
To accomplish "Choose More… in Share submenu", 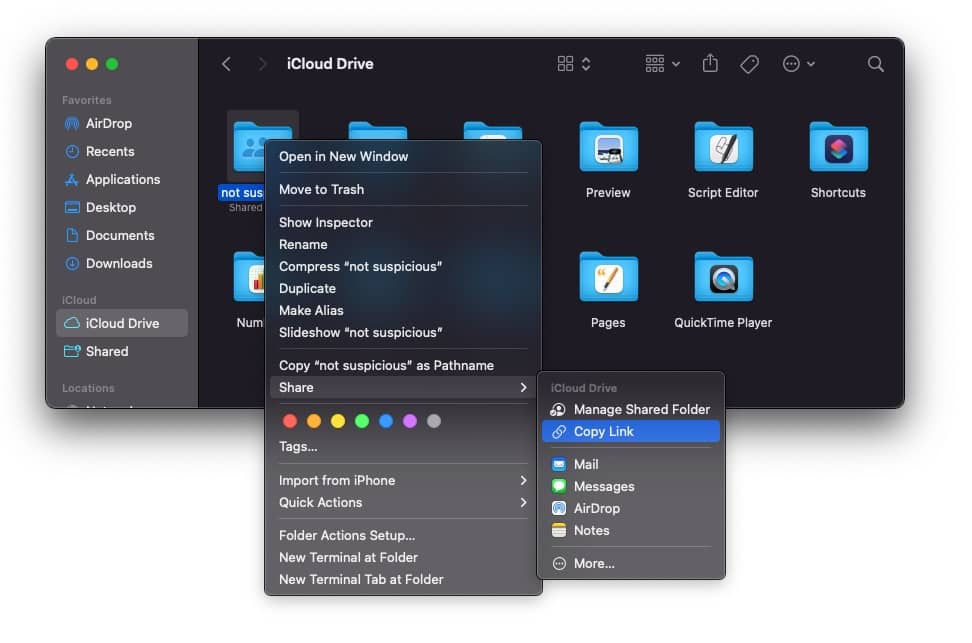I will click(631, 564).
